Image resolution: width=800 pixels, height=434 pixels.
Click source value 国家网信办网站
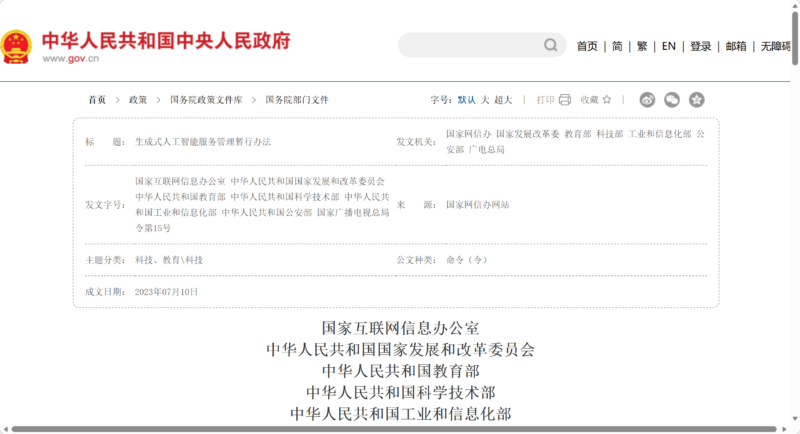[478, 205]
